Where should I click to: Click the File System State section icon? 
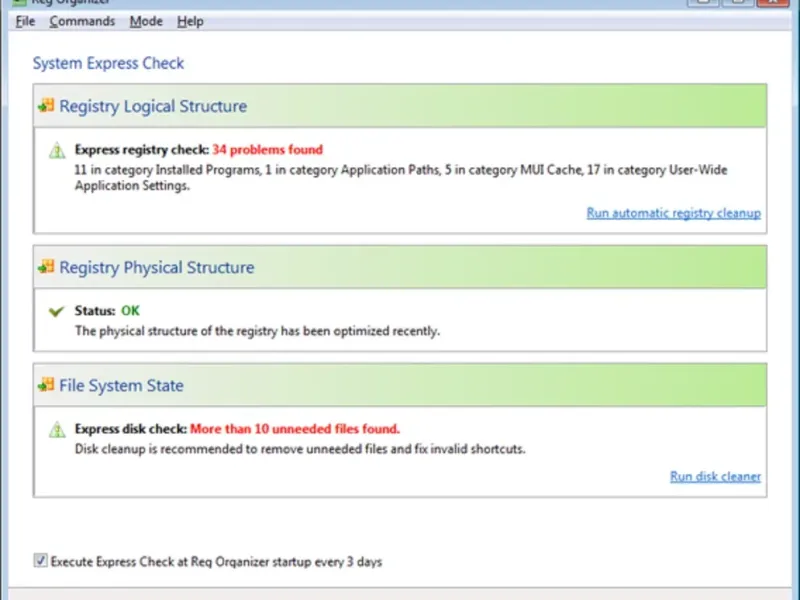pos(46,385)
